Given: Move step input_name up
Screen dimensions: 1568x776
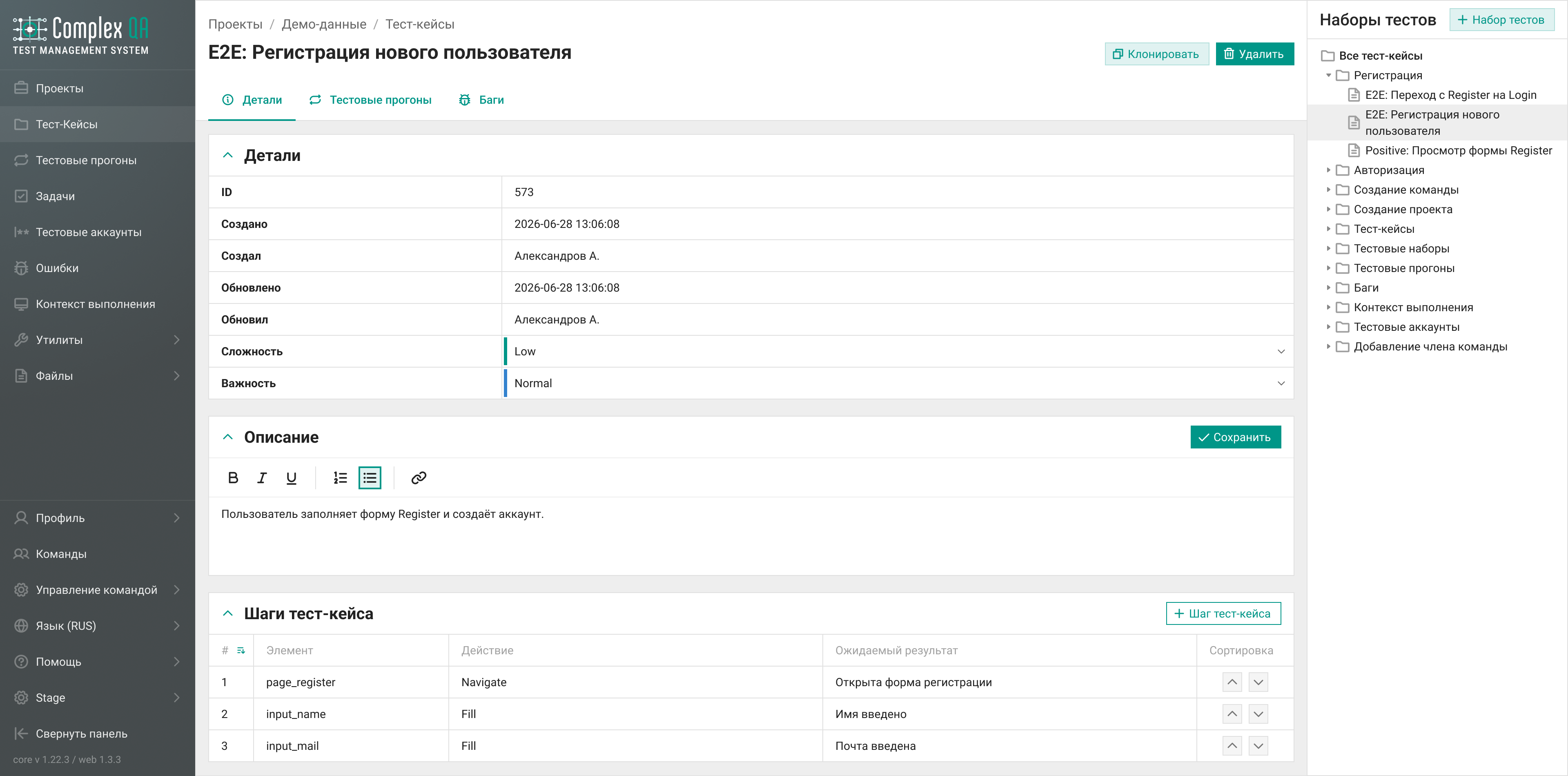Looking at the screenshot, I should (1232, 714).
